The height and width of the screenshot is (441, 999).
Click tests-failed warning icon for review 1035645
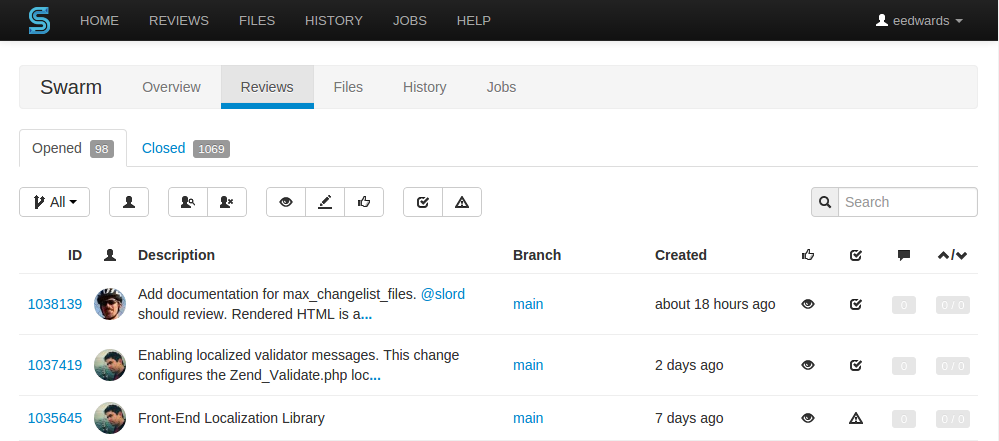(x=856, y=418)
